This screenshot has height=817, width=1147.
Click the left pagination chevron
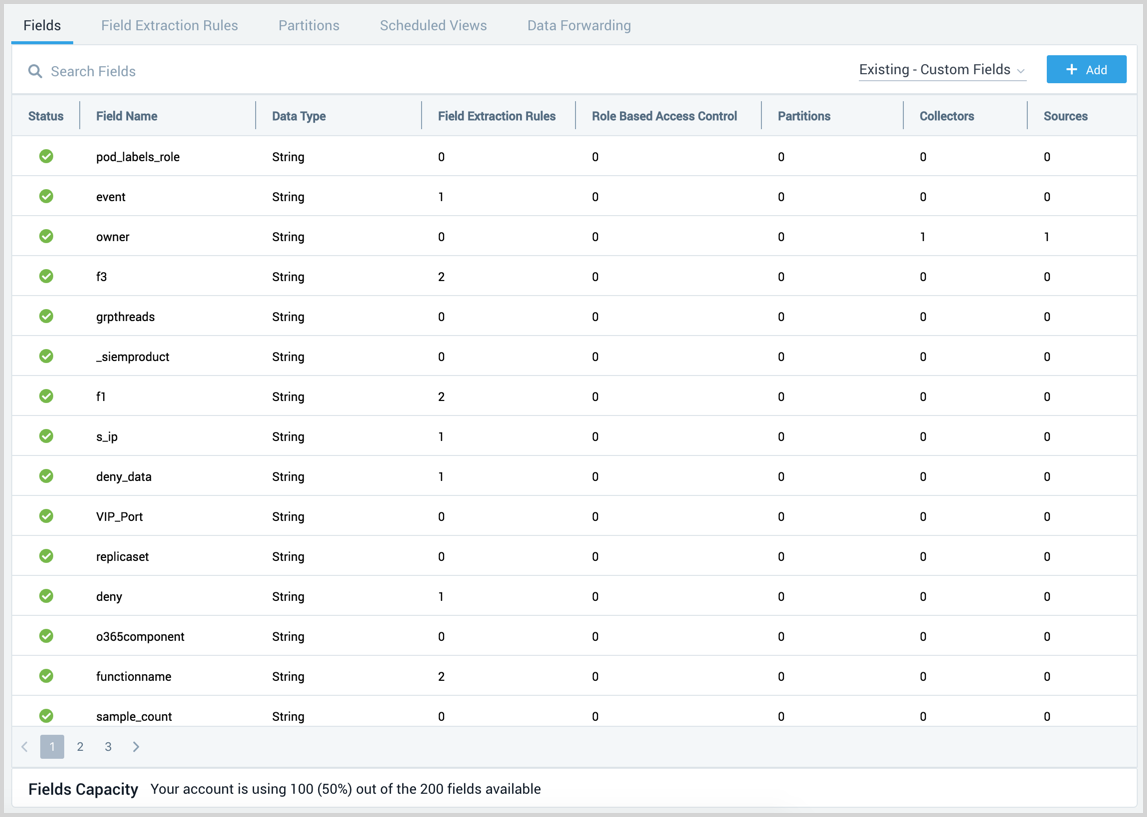point(24,746)
